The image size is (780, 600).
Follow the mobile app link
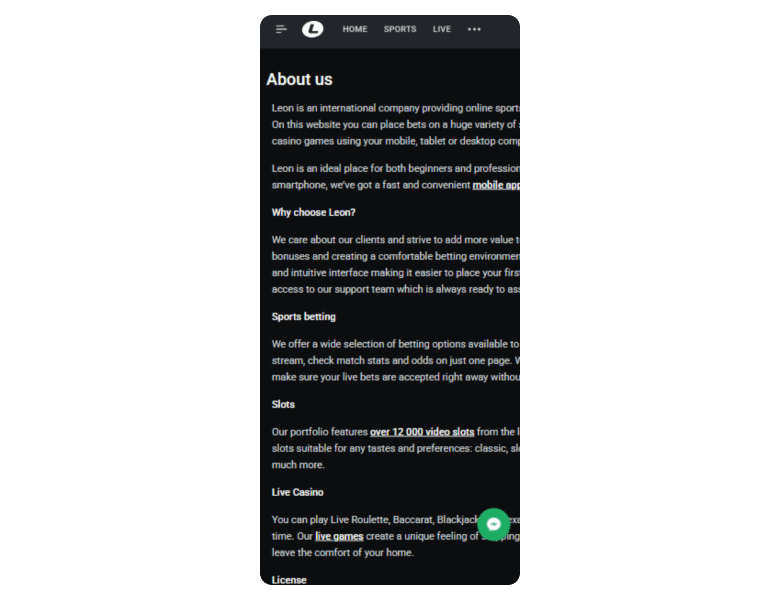[496, 185]
